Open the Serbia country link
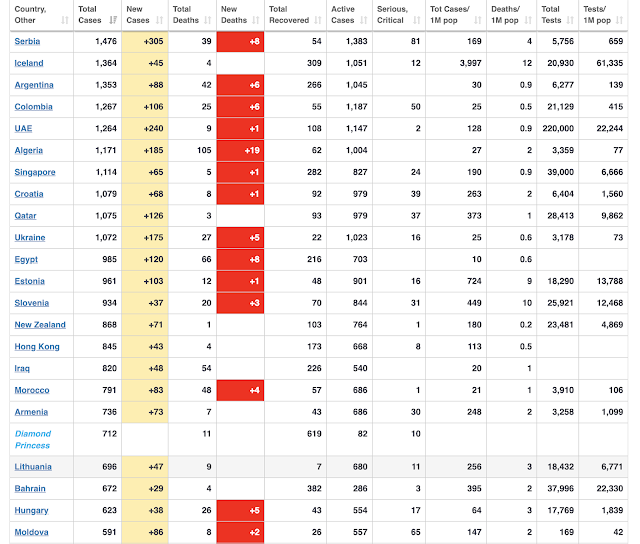The height and width of the screenshot is (544, 640). coord(27,41)
